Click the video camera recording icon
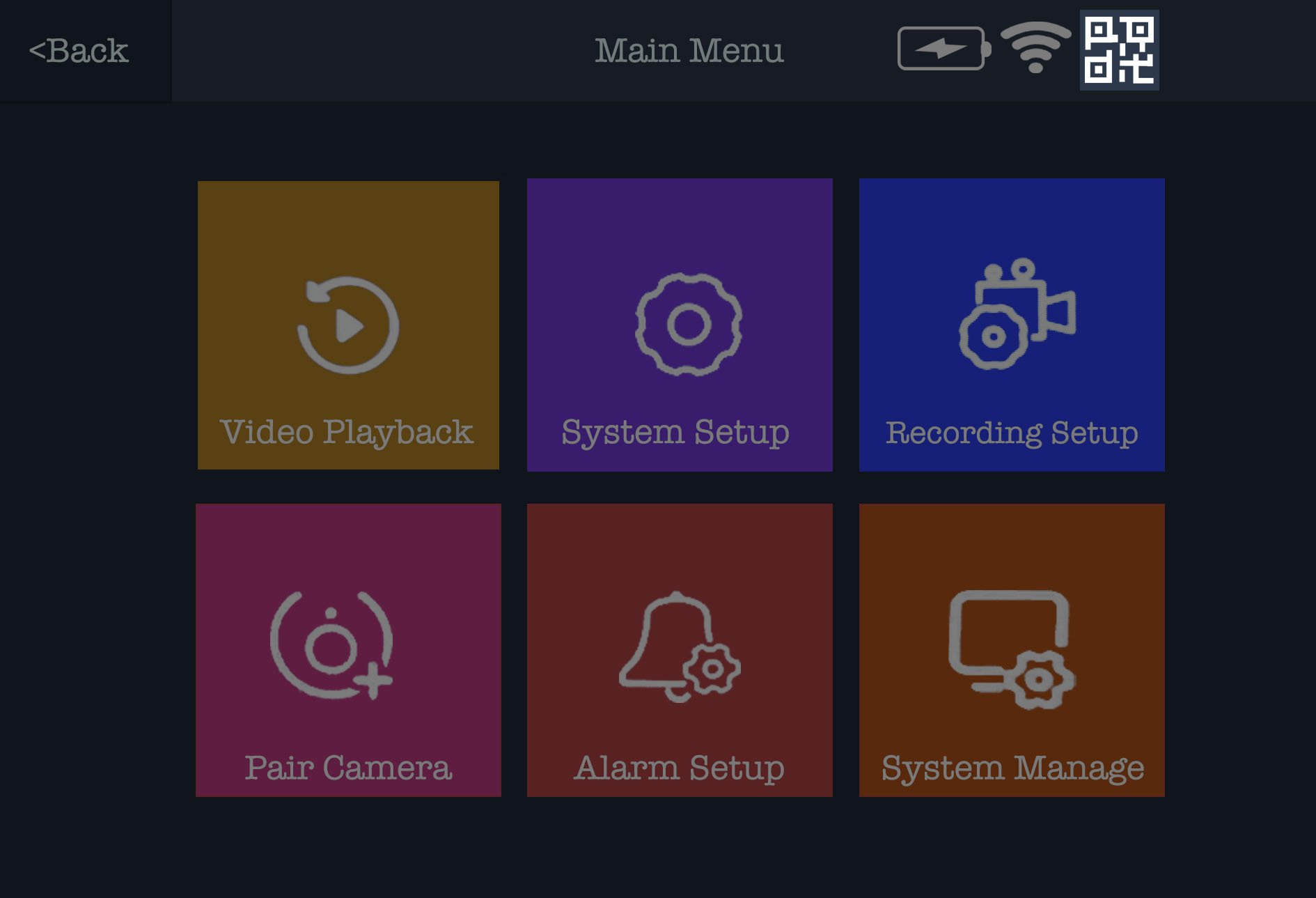The height and width of the screenshot is (898, 1316). coord(1017,313)
